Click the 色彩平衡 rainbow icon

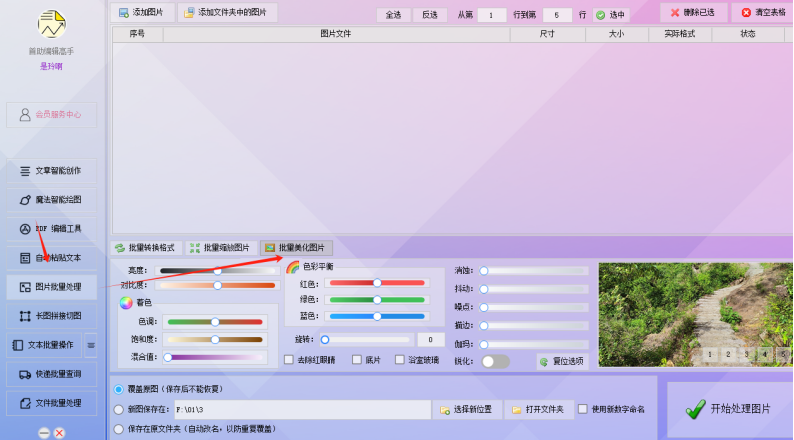(x=293, y=267)
